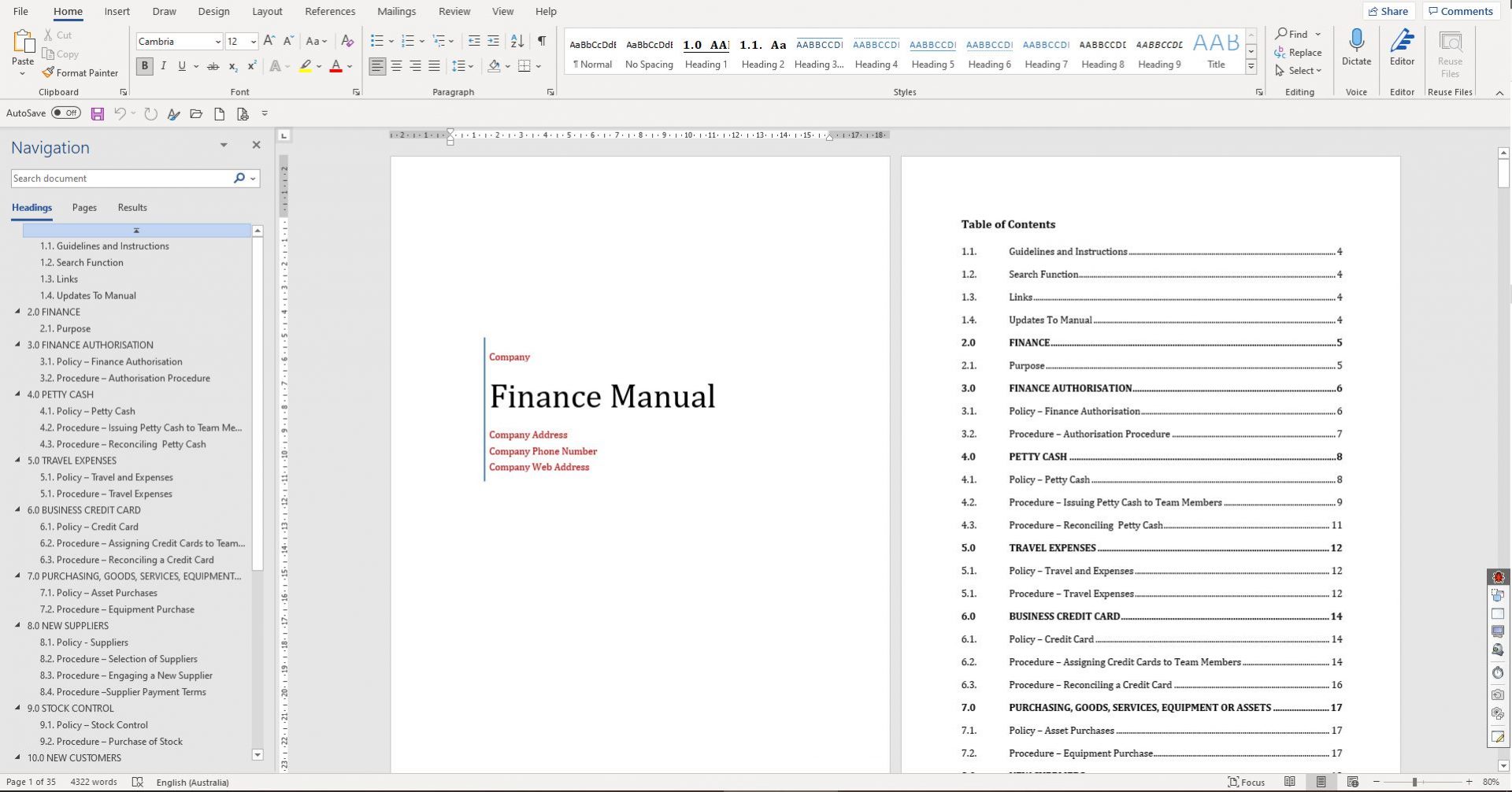
Task: Sort the selected paragraphs alphabetically
Action: [517, 41]
